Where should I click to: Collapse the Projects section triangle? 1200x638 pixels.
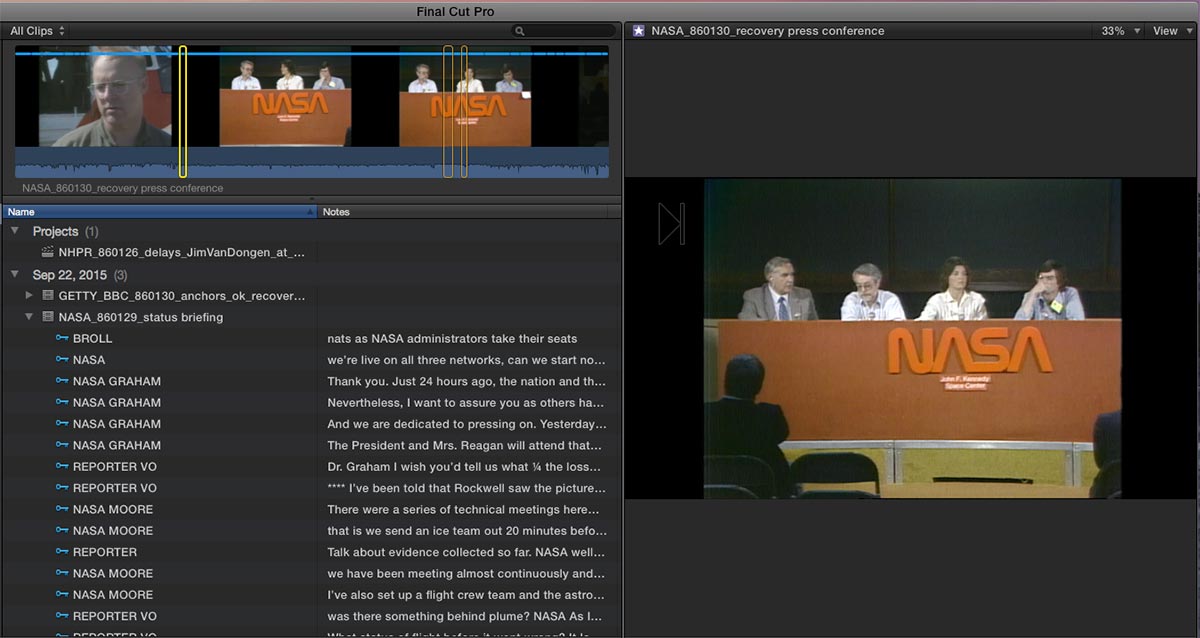[x=15, y=231]
